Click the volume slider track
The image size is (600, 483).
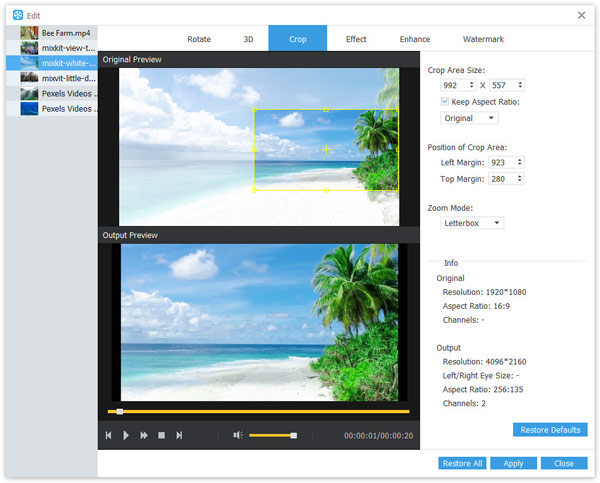[x=270, y=435]
